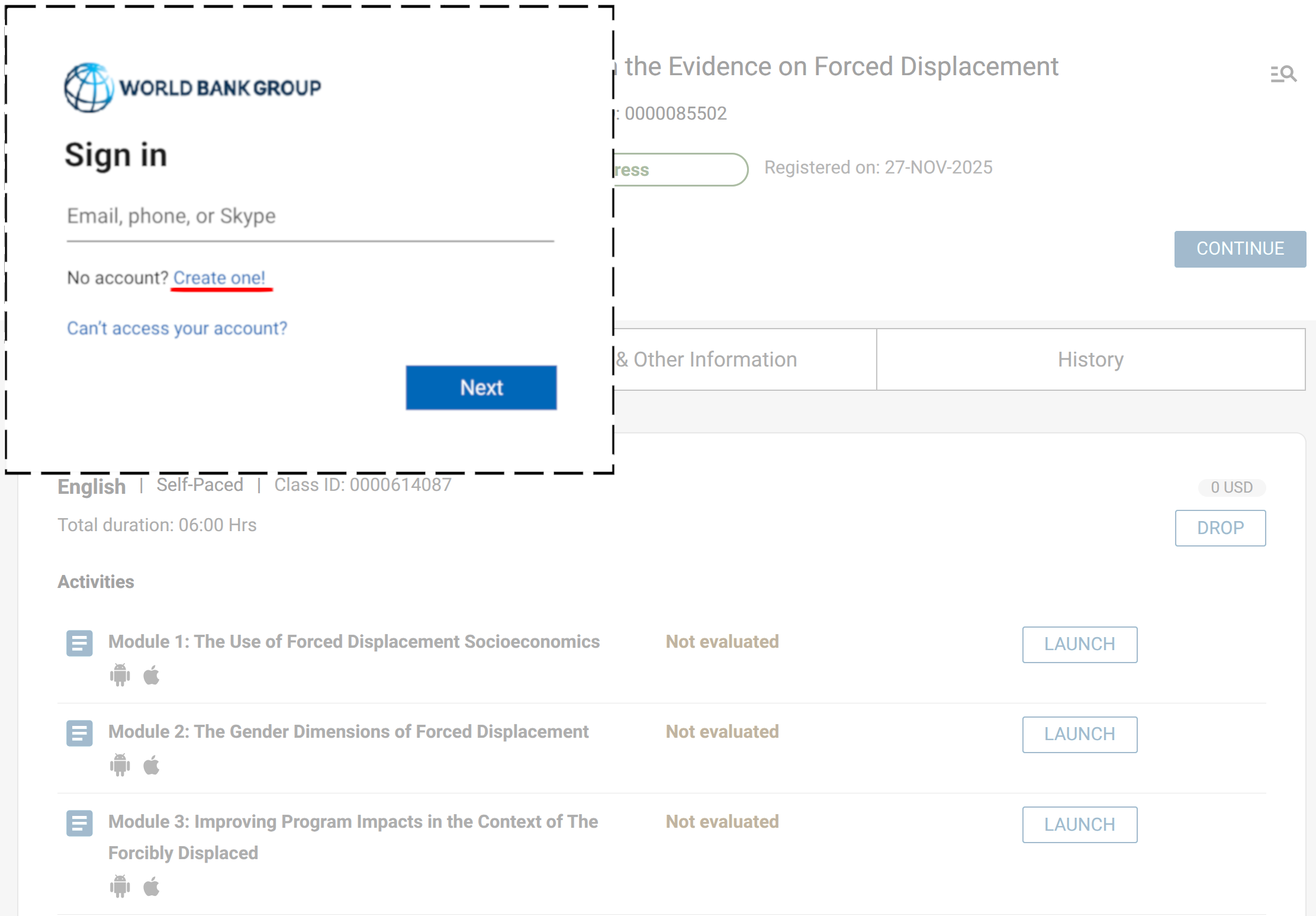Click Module 2 document icon
This screenshot has width=1316, height=916.
tap(79, 733)
